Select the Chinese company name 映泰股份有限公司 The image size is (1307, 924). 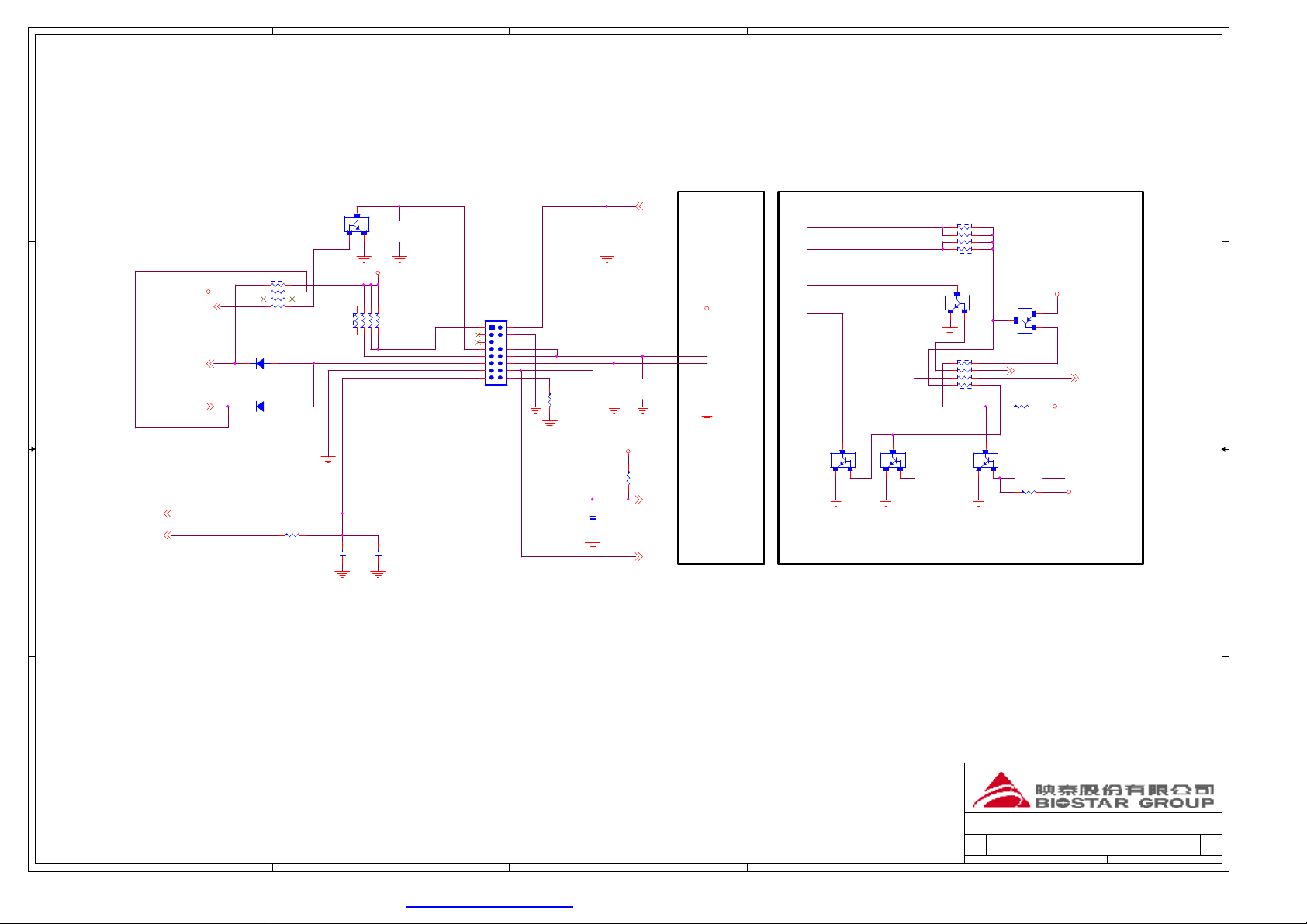tap(1124, 789)
